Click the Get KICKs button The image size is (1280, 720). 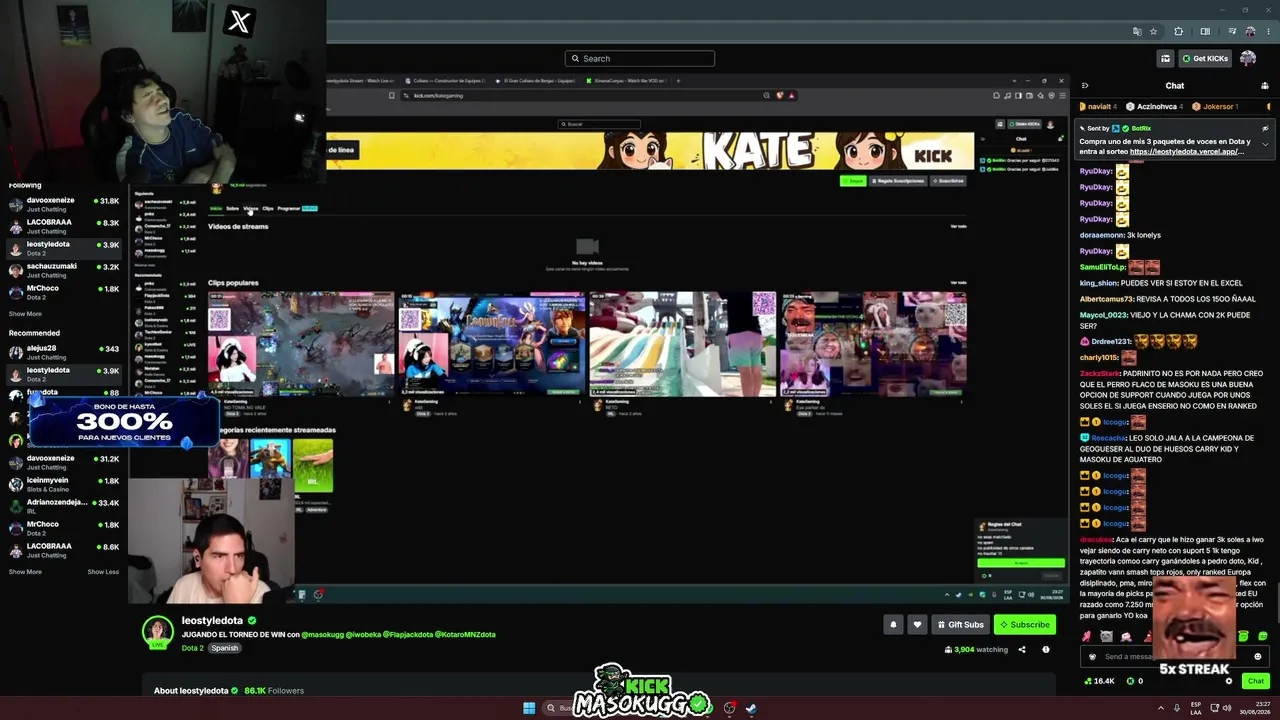[x=1205, y=58]
